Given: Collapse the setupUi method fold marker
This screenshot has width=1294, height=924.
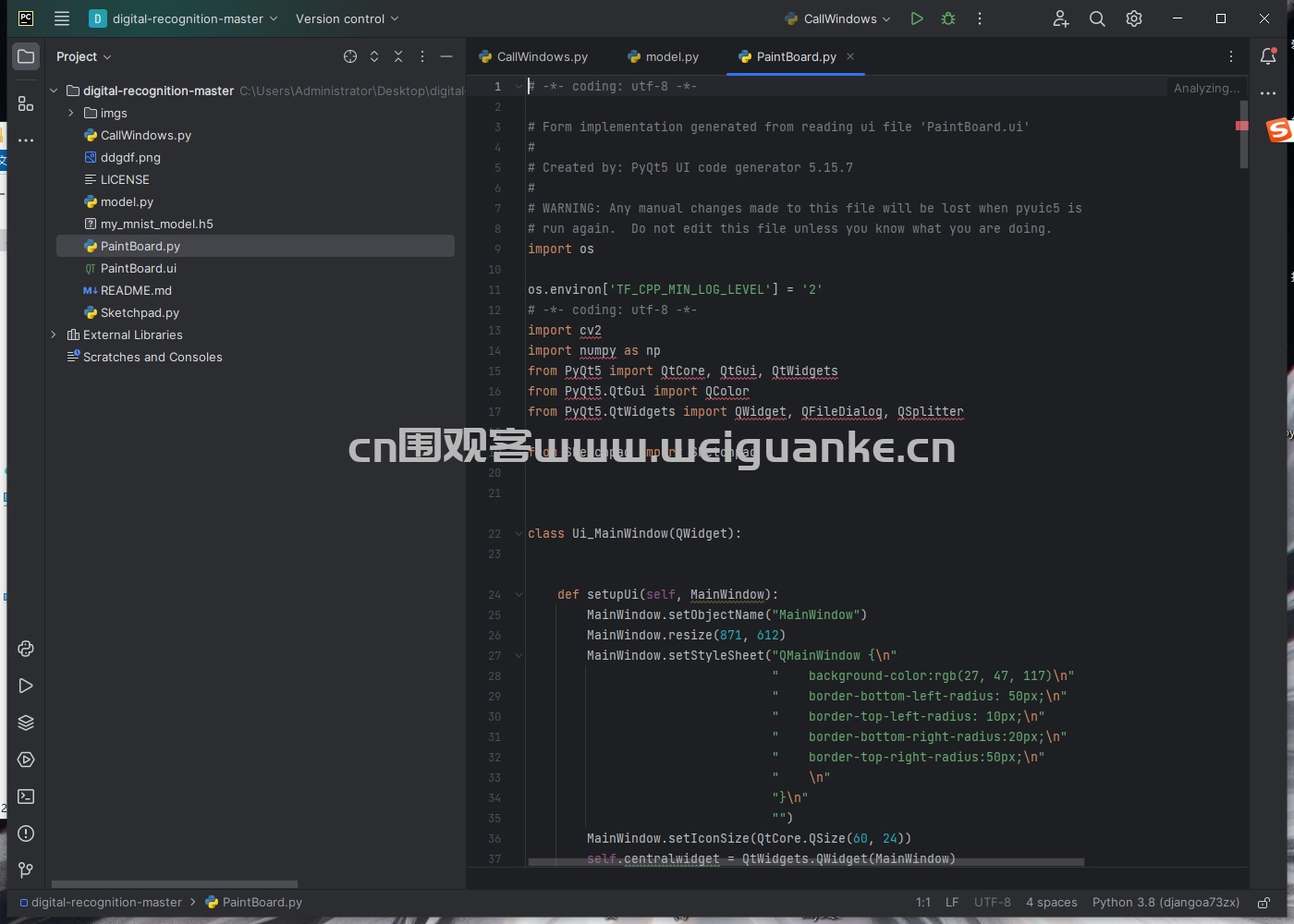Looking at the screenshot, I should tap(519, 594).
